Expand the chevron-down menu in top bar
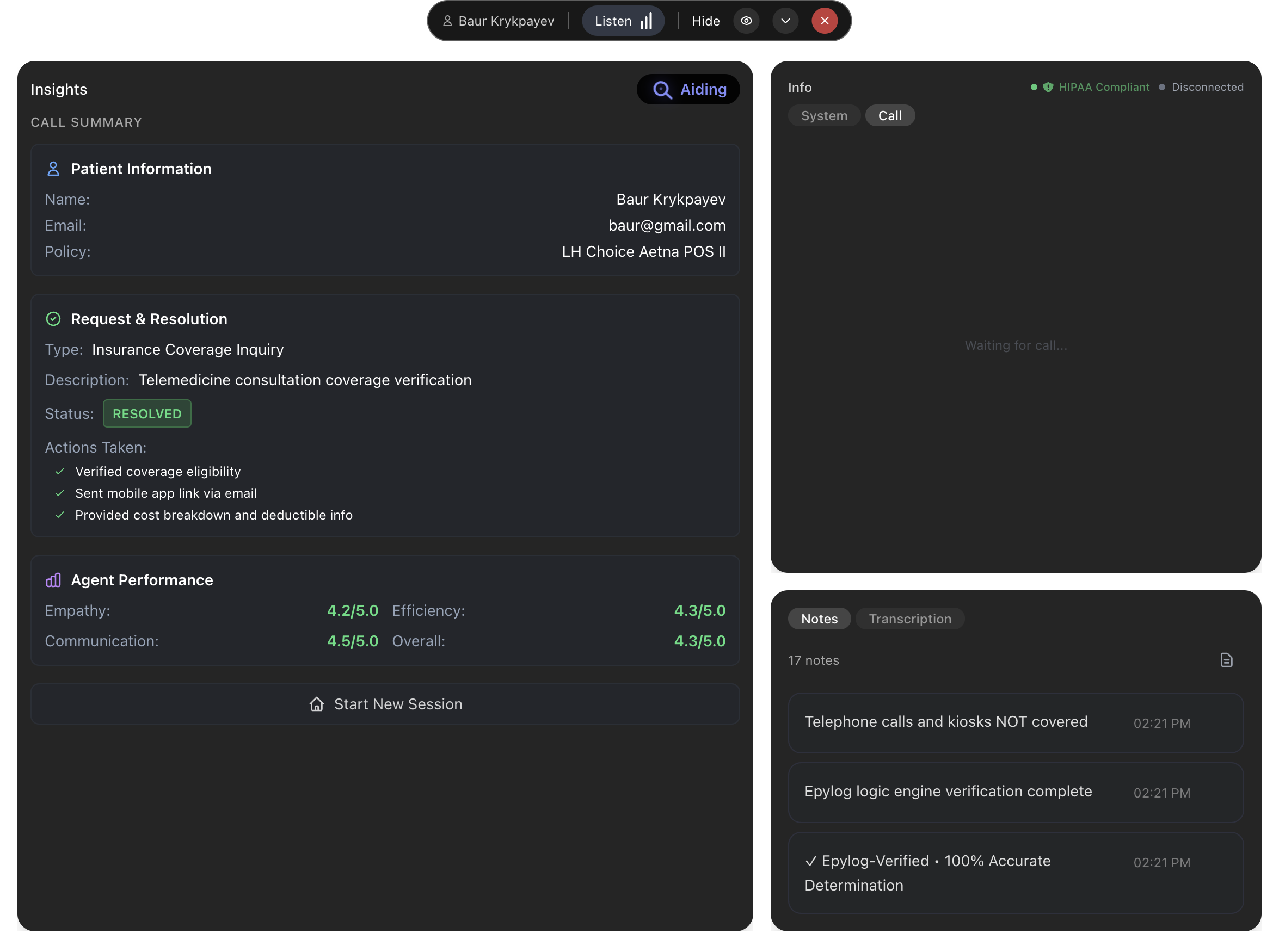 click(785, 21)
